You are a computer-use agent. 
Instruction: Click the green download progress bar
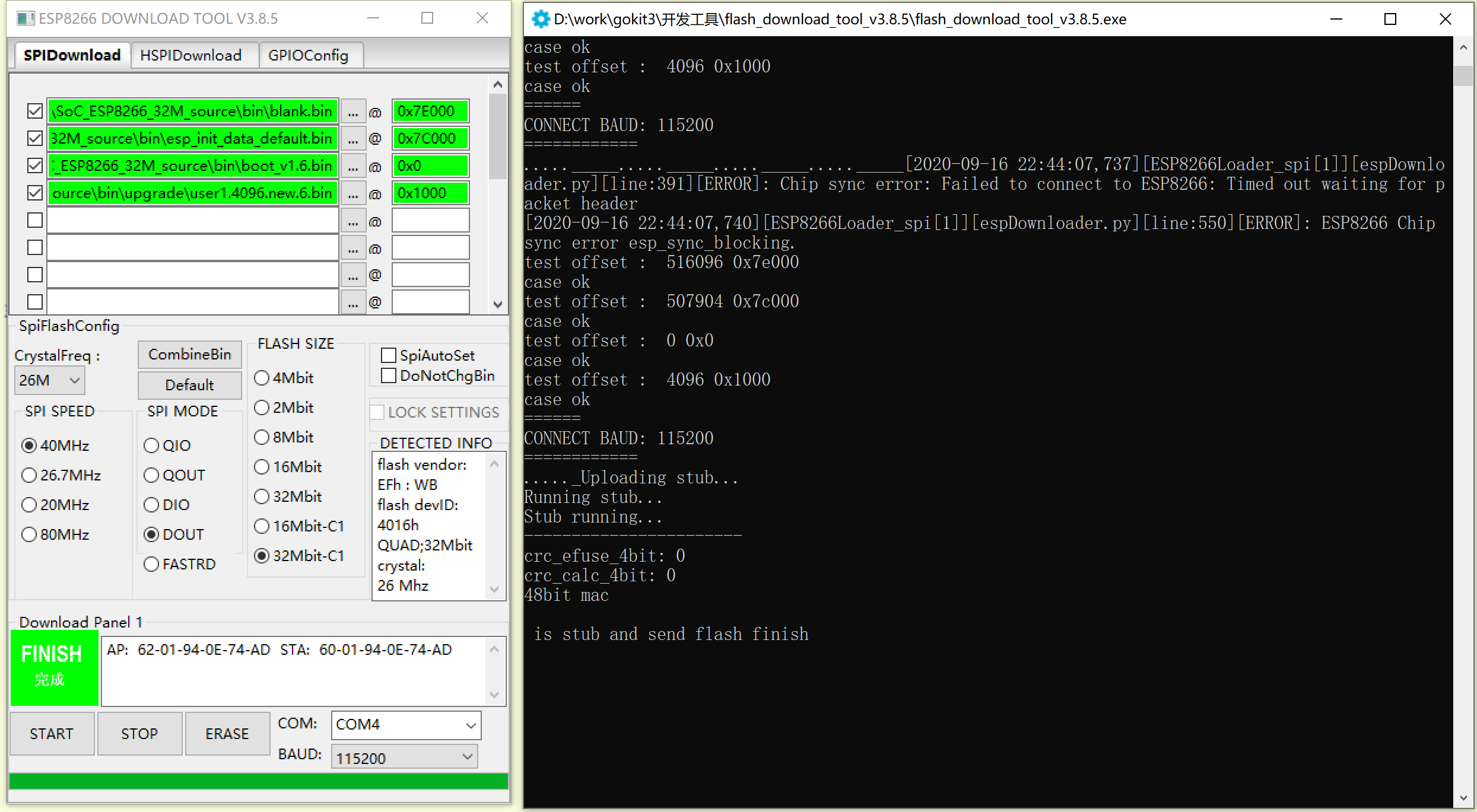[x=259, y=781]
